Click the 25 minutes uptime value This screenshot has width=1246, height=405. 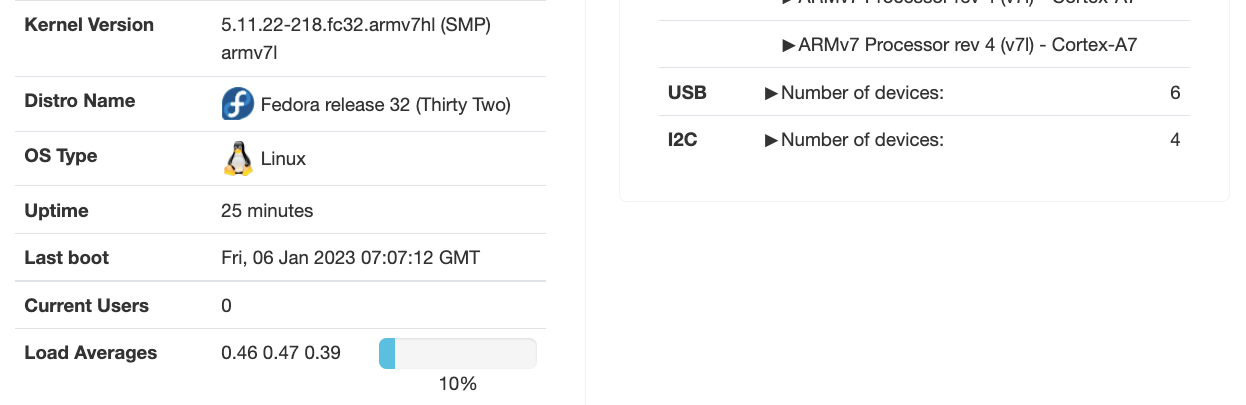click(x=267, y=211)
